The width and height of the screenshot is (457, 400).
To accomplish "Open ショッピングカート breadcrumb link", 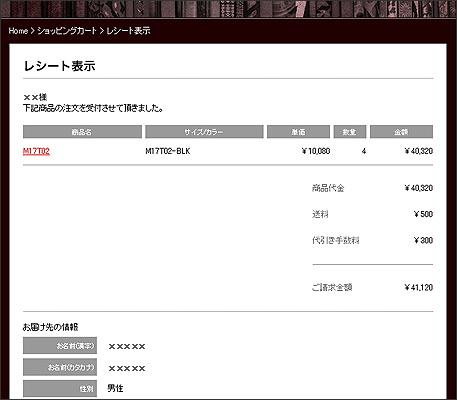I will pyautogui.click(x=67, y=31).
